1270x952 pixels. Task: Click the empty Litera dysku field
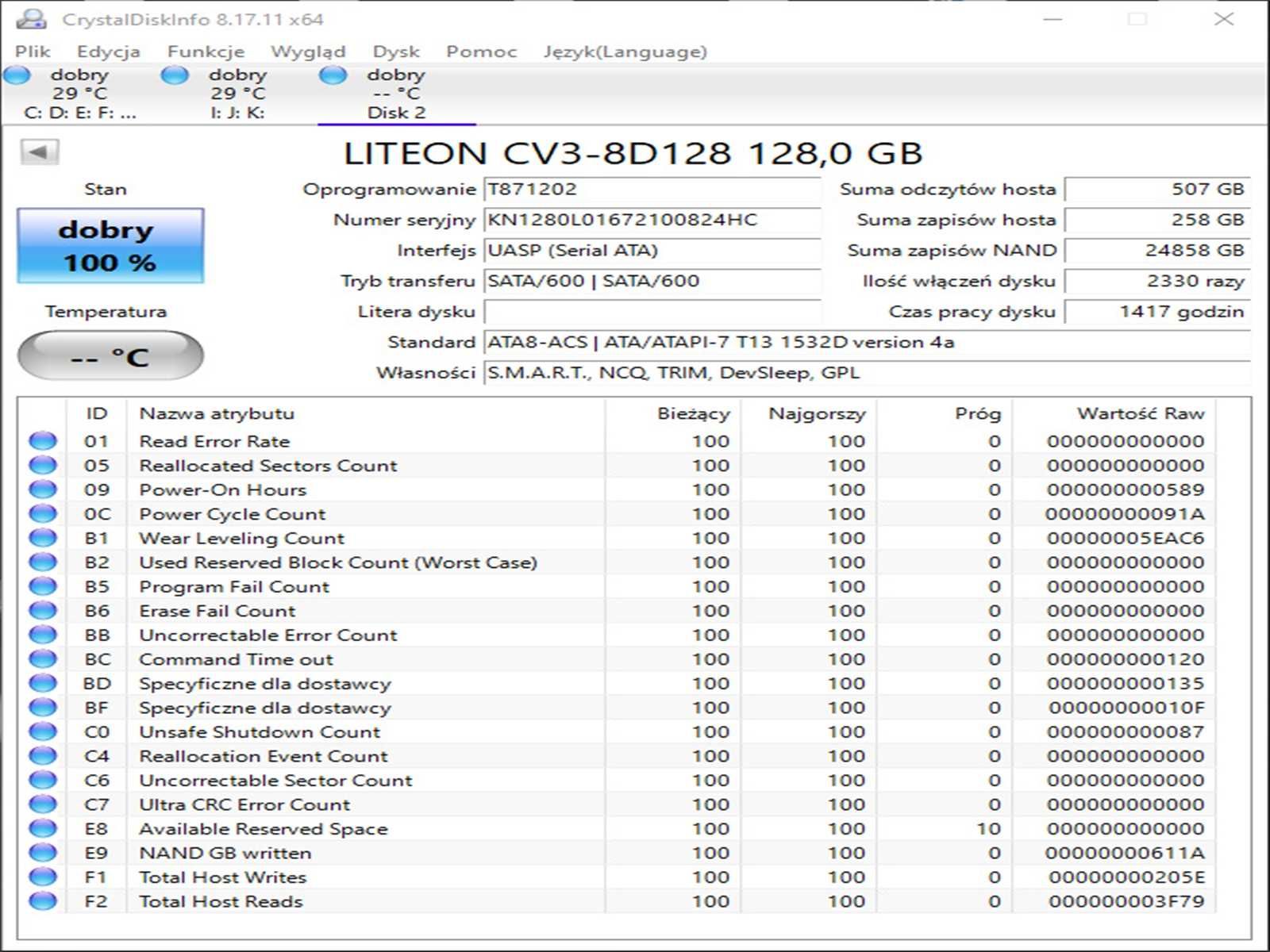tap(652, 312)
